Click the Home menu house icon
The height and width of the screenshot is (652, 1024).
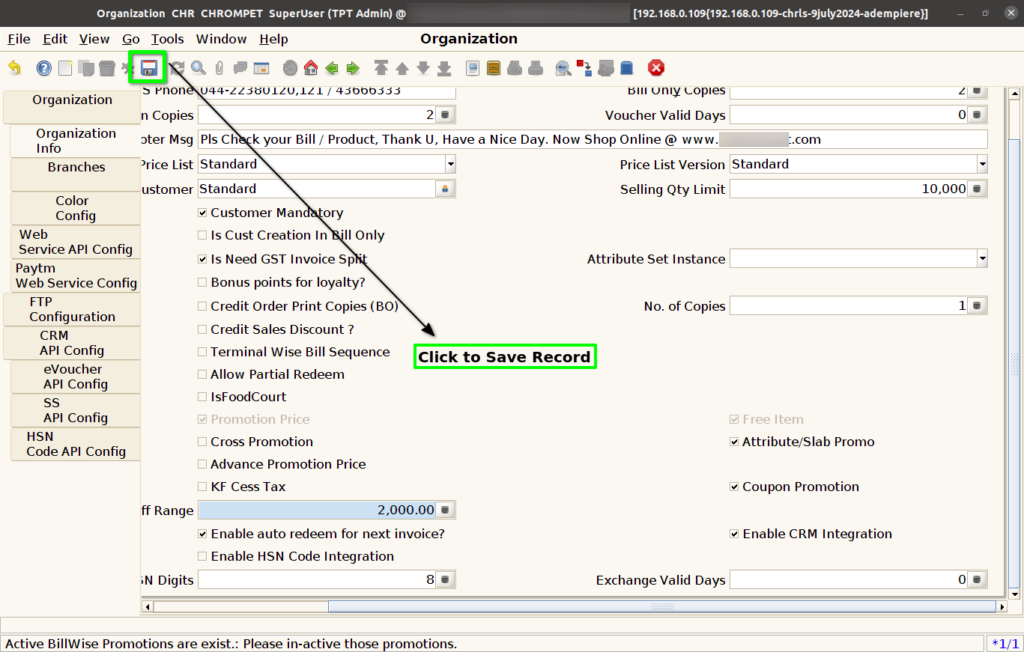[311, 68]
